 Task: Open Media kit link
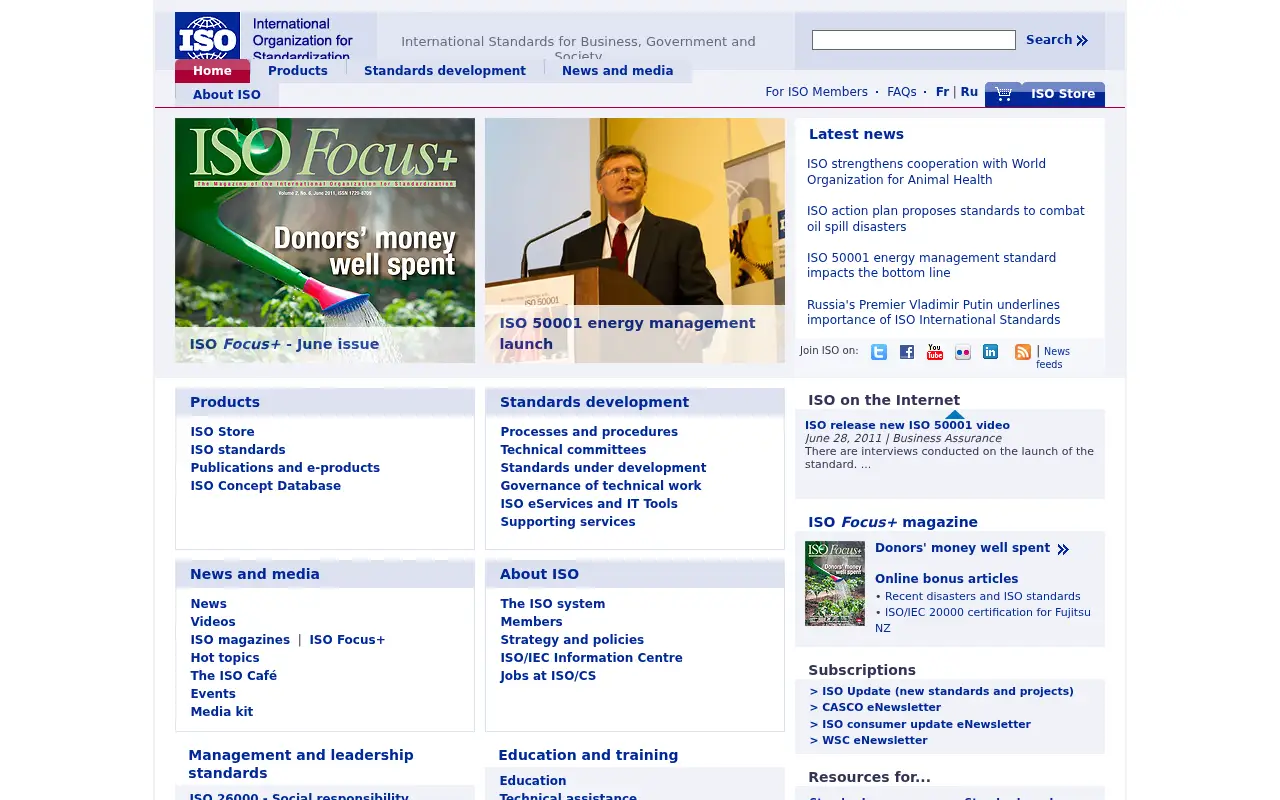[222, 712]
